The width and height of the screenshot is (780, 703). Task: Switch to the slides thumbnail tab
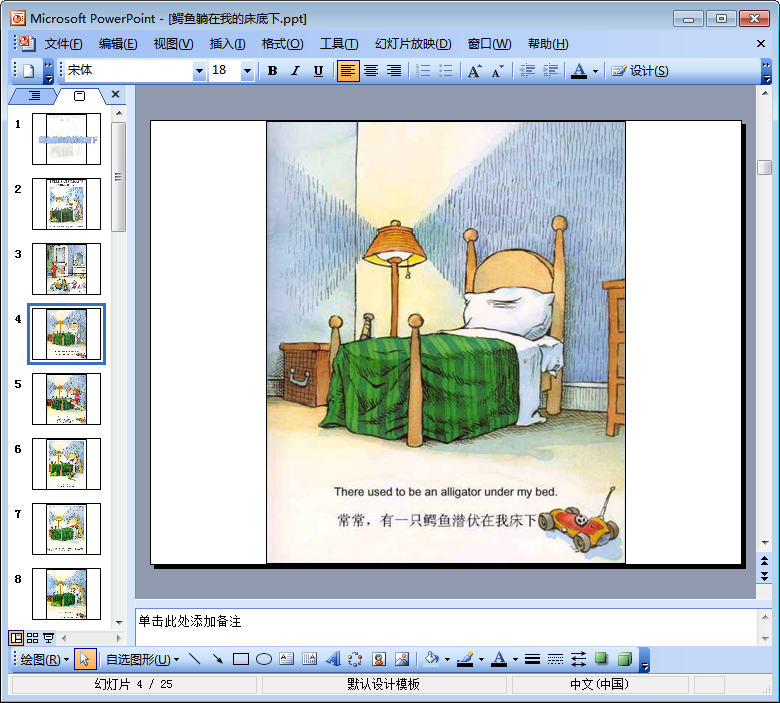pyautogui.click(x=80, y=96)
